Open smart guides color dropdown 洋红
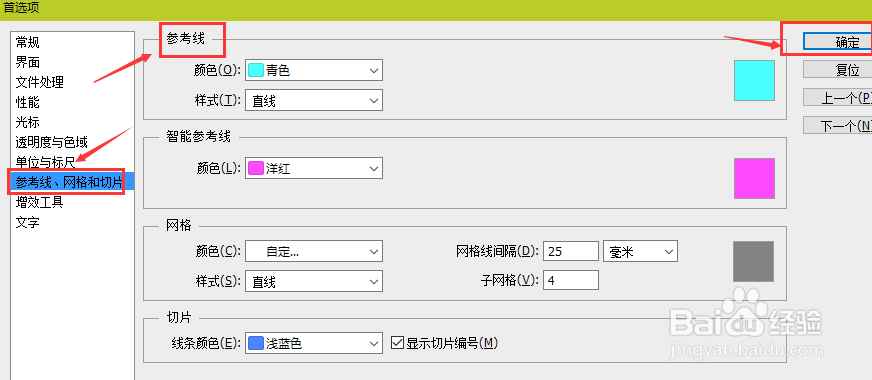872x380 pixels. pos(314,168)
